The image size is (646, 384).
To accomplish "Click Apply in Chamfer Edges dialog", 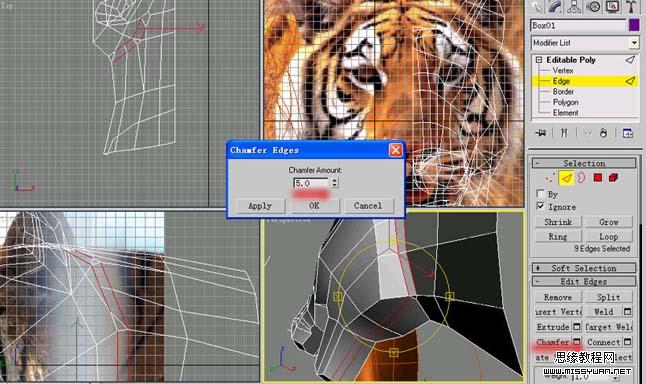I will (x=260, y=206).
